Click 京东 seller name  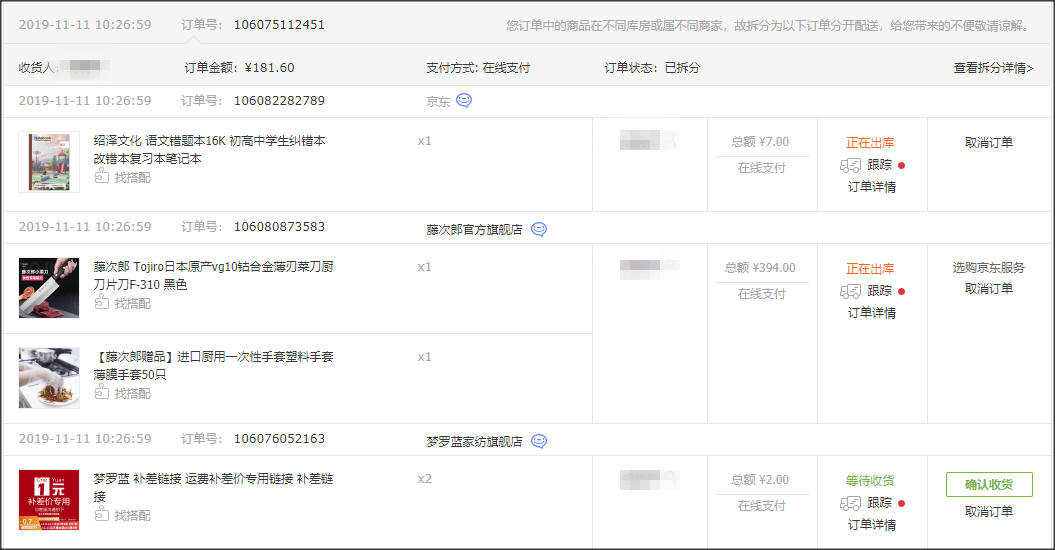[x=438, y=102]
